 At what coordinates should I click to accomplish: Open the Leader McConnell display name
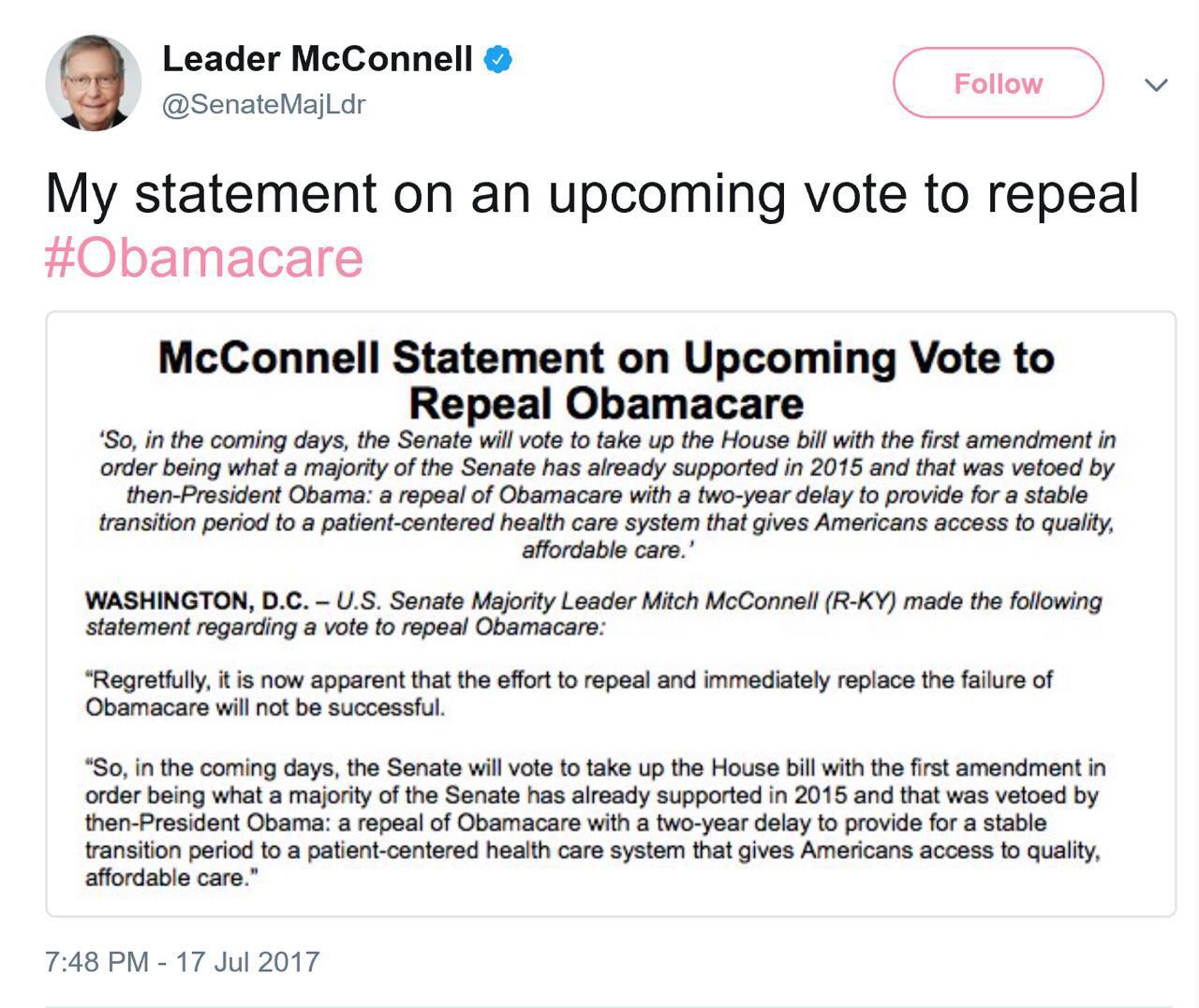[x=317, y=59]
